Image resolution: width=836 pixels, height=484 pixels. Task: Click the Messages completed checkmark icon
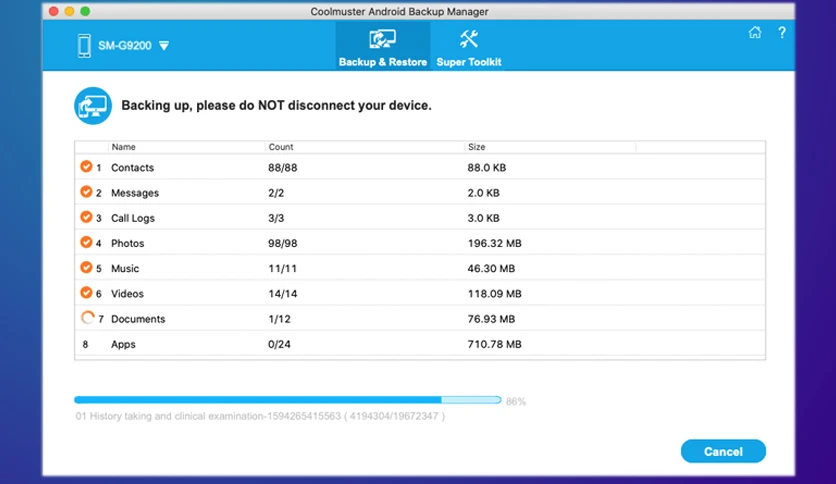coord(86,191)
